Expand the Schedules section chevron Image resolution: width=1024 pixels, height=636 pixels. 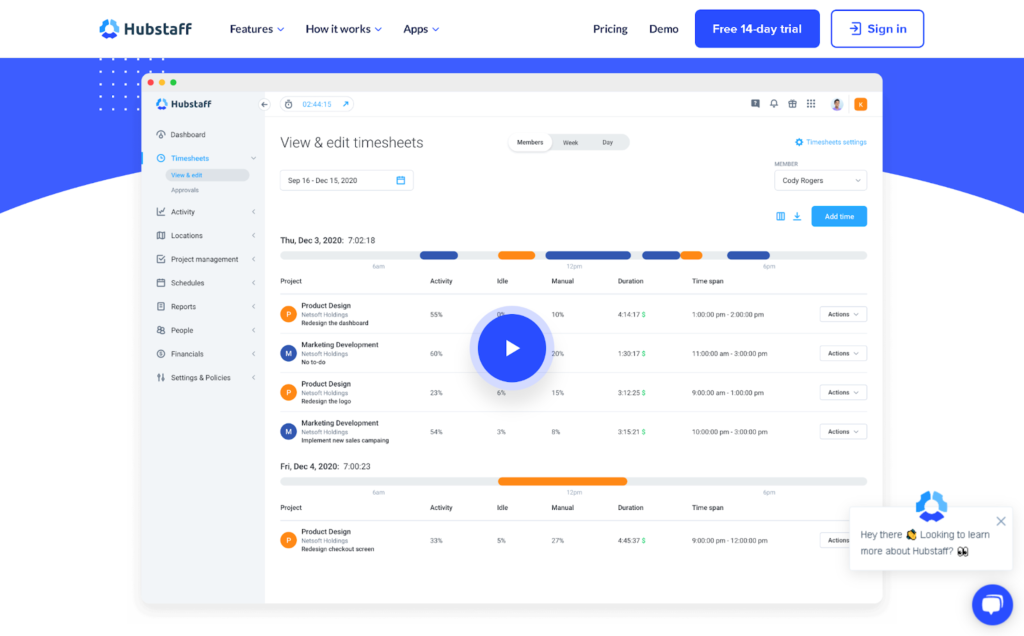coord(253,283)
